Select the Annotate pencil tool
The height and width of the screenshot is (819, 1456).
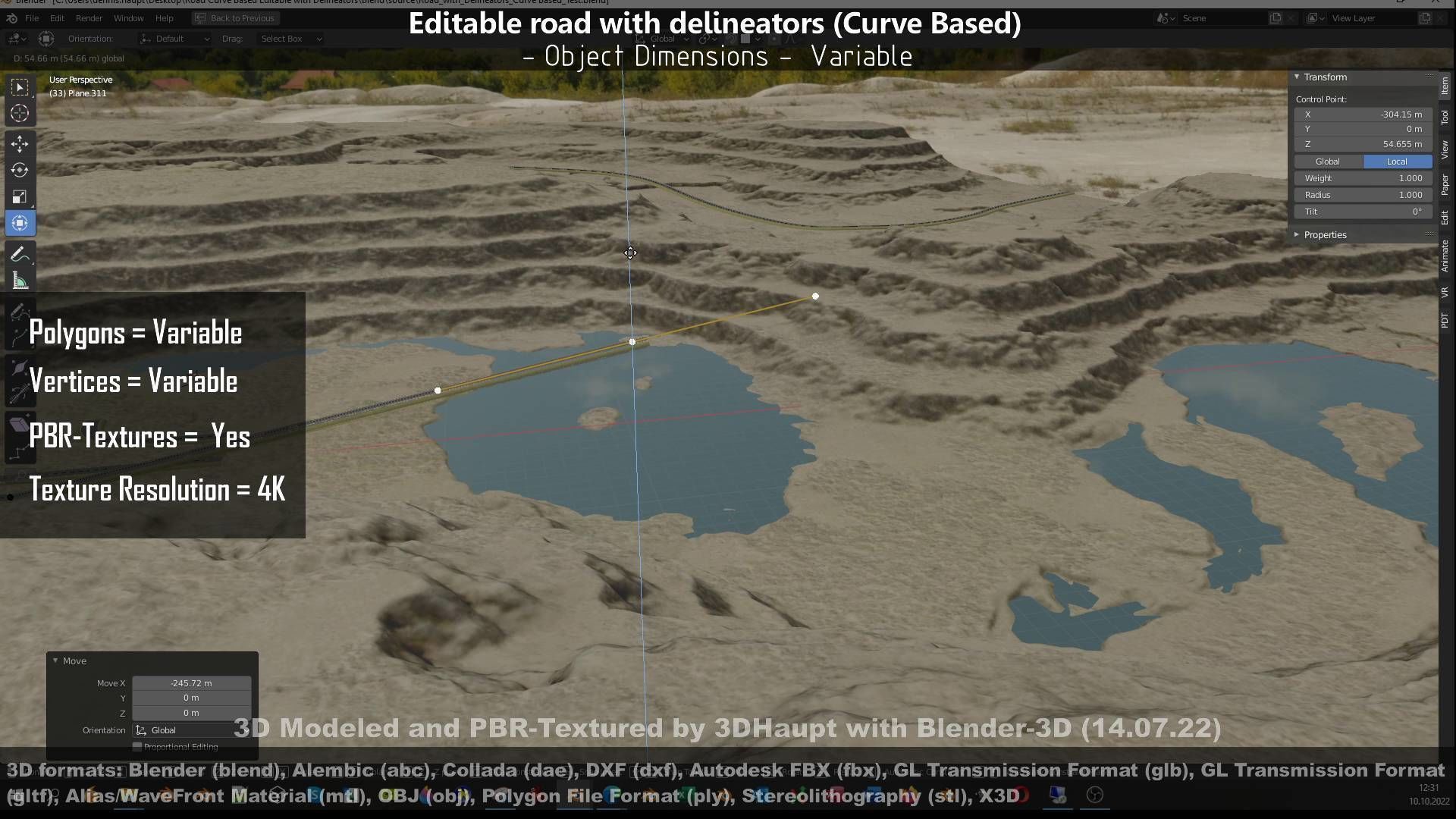(20, 255)
